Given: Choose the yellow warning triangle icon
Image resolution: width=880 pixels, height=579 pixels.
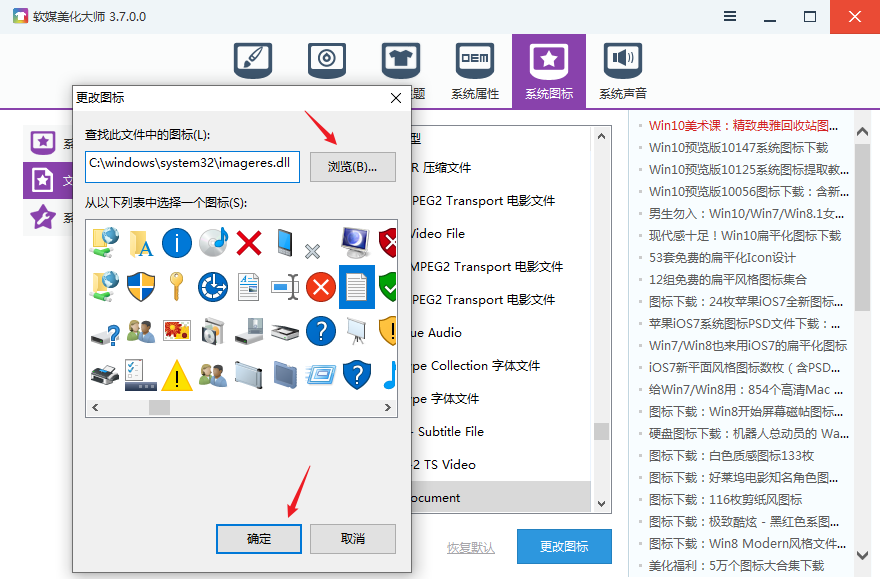Looking at the screenshot, I should (176, 375).
